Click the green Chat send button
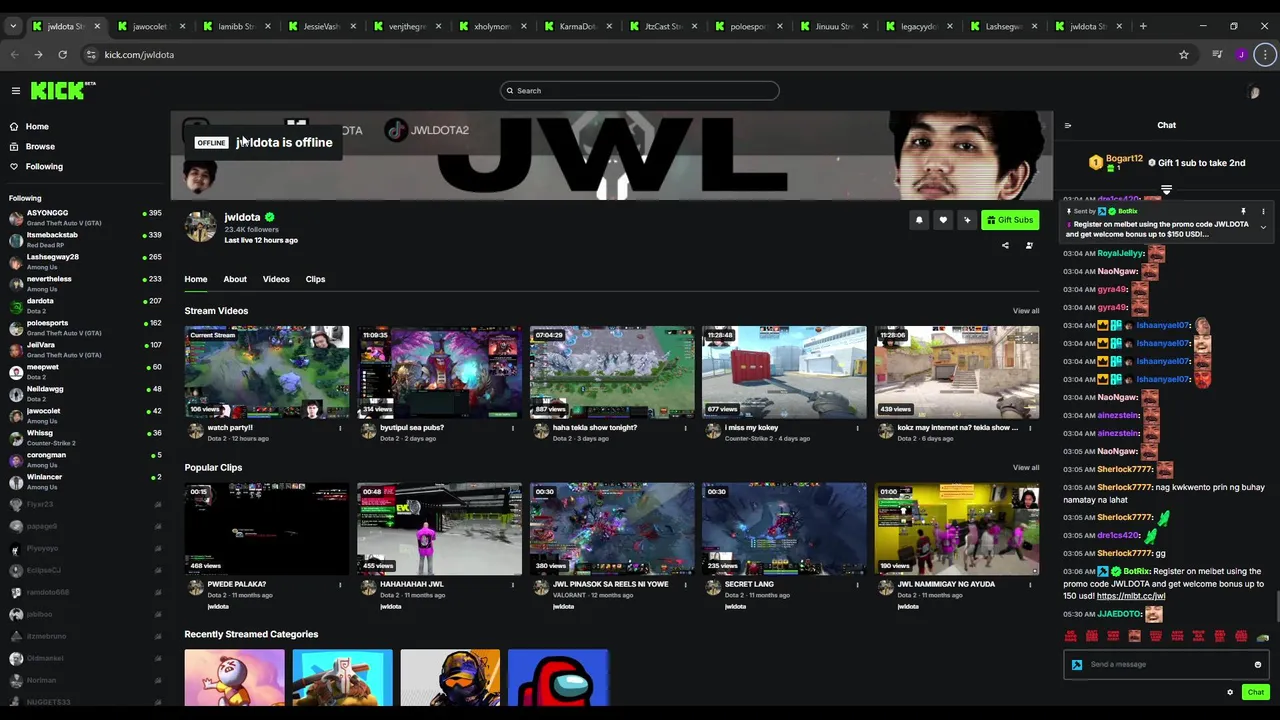The width and height of the screenshot is (1280, 720). pyautogui.click(x=1255, y=692)
